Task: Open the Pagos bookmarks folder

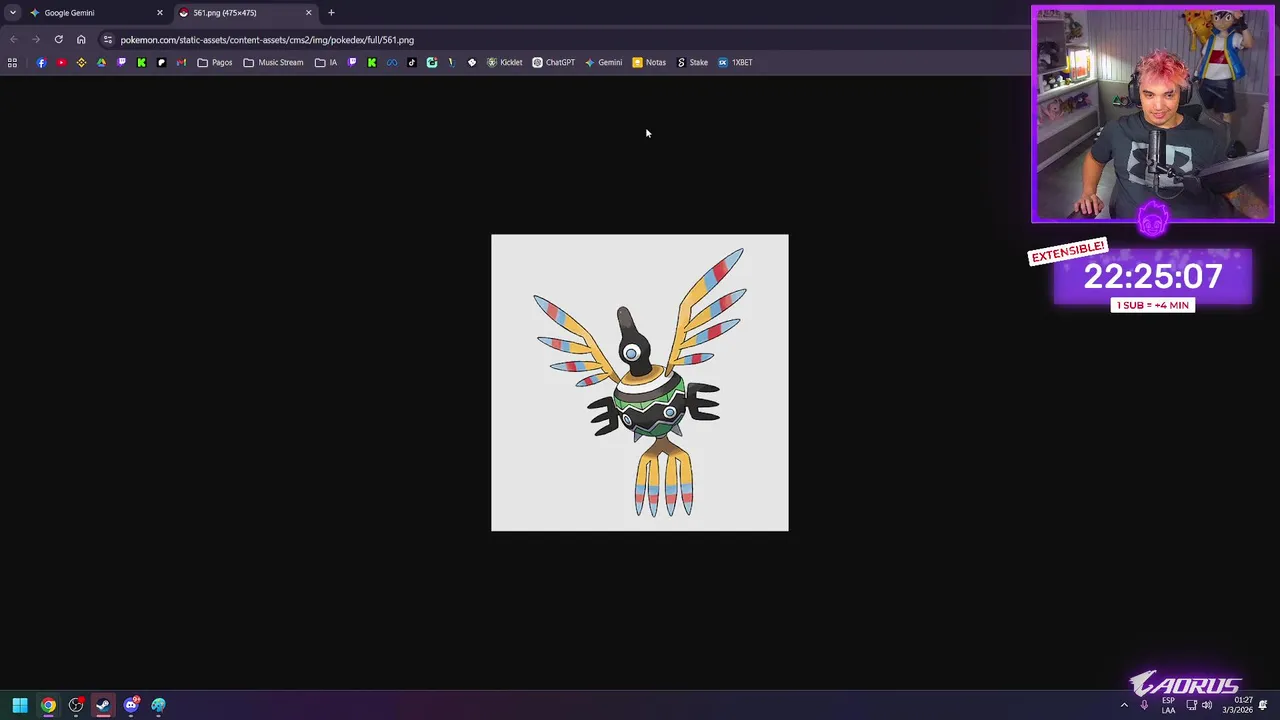Action: pos(215,62)
